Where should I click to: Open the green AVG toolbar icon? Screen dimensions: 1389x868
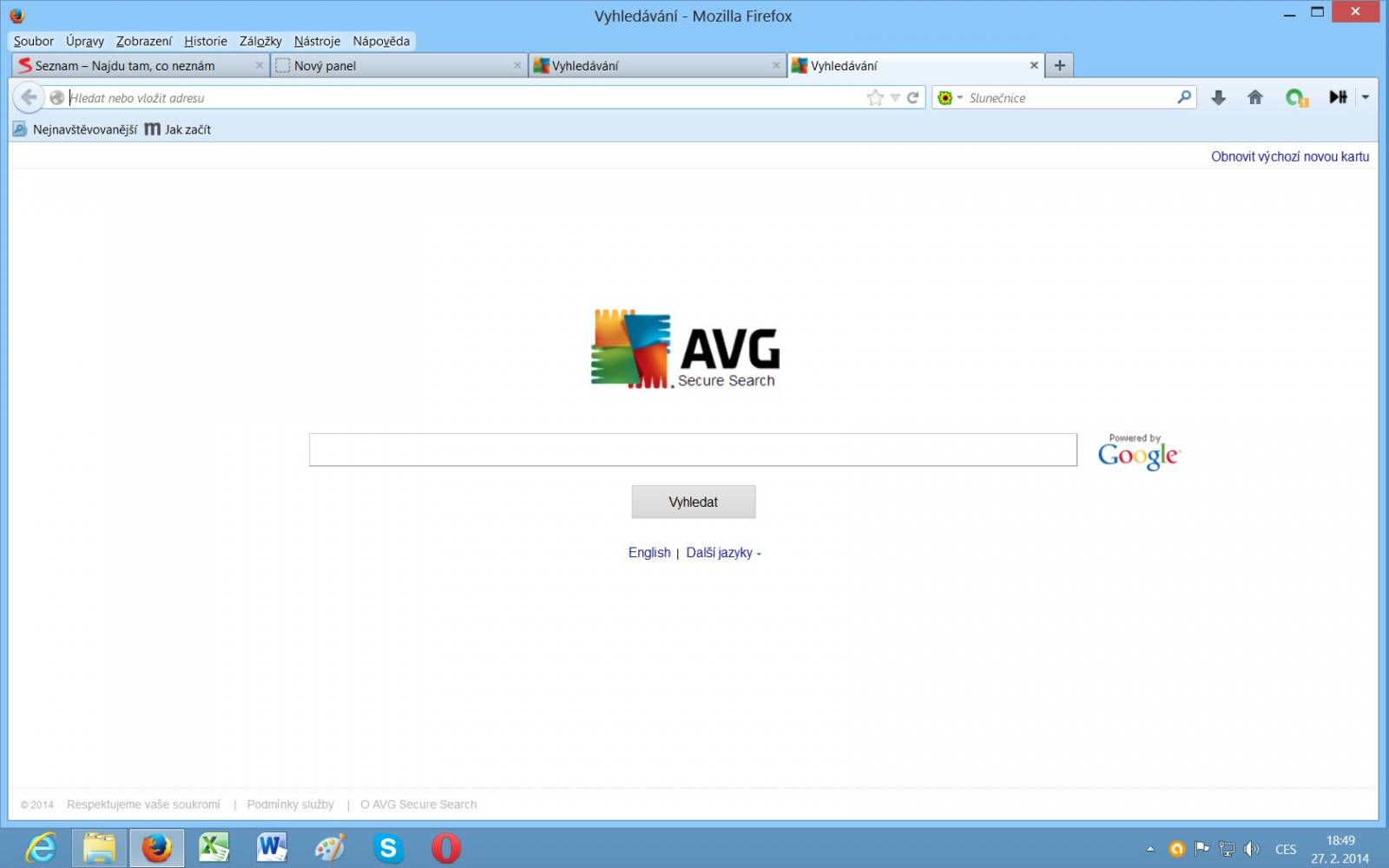click(1296, 97)
